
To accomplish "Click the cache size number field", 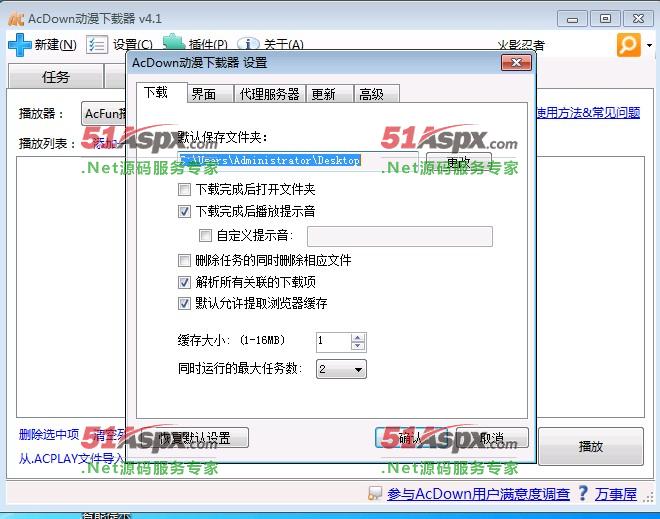I will (333, 342).
